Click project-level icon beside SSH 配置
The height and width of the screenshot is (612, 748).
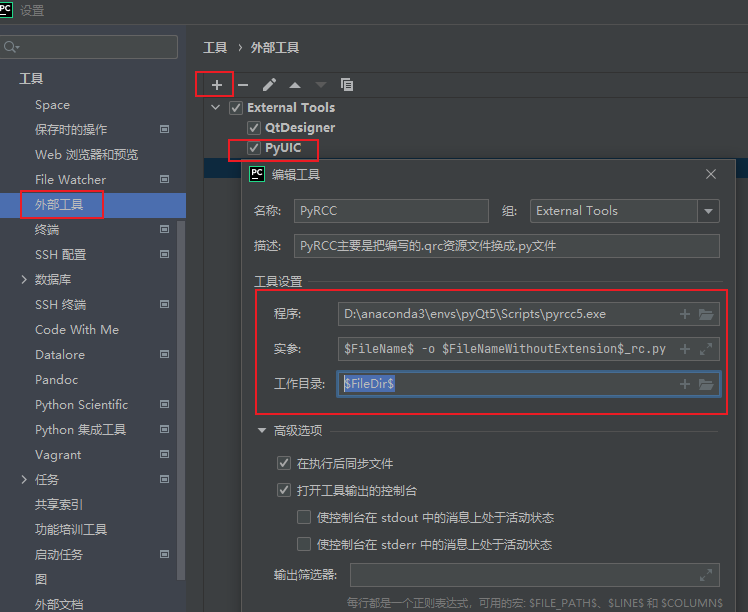tap(165, 254)
